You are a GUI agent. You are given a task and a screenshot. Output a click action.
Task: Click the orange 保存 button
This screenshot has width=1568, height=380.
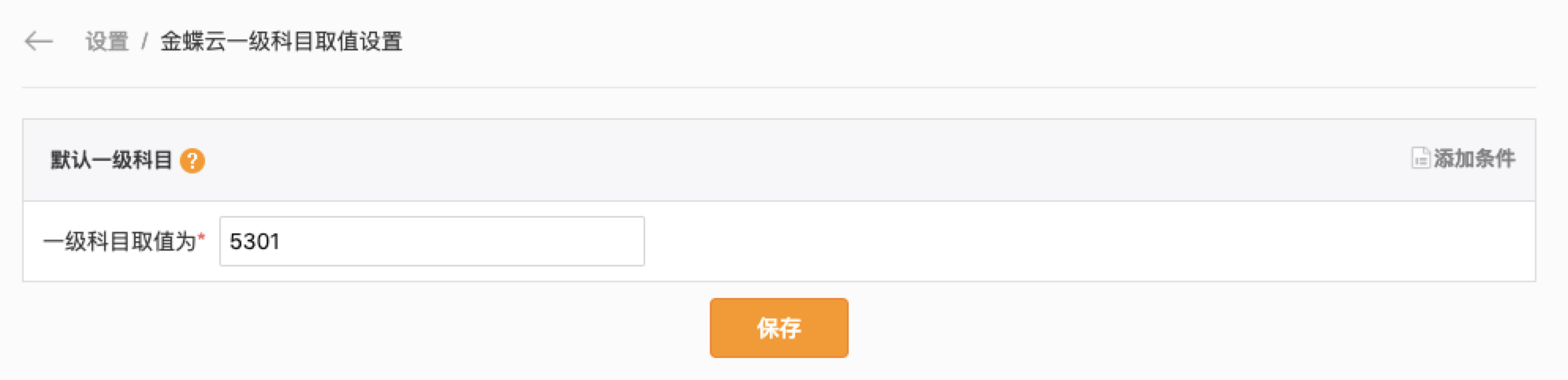(x=778, y=328)
